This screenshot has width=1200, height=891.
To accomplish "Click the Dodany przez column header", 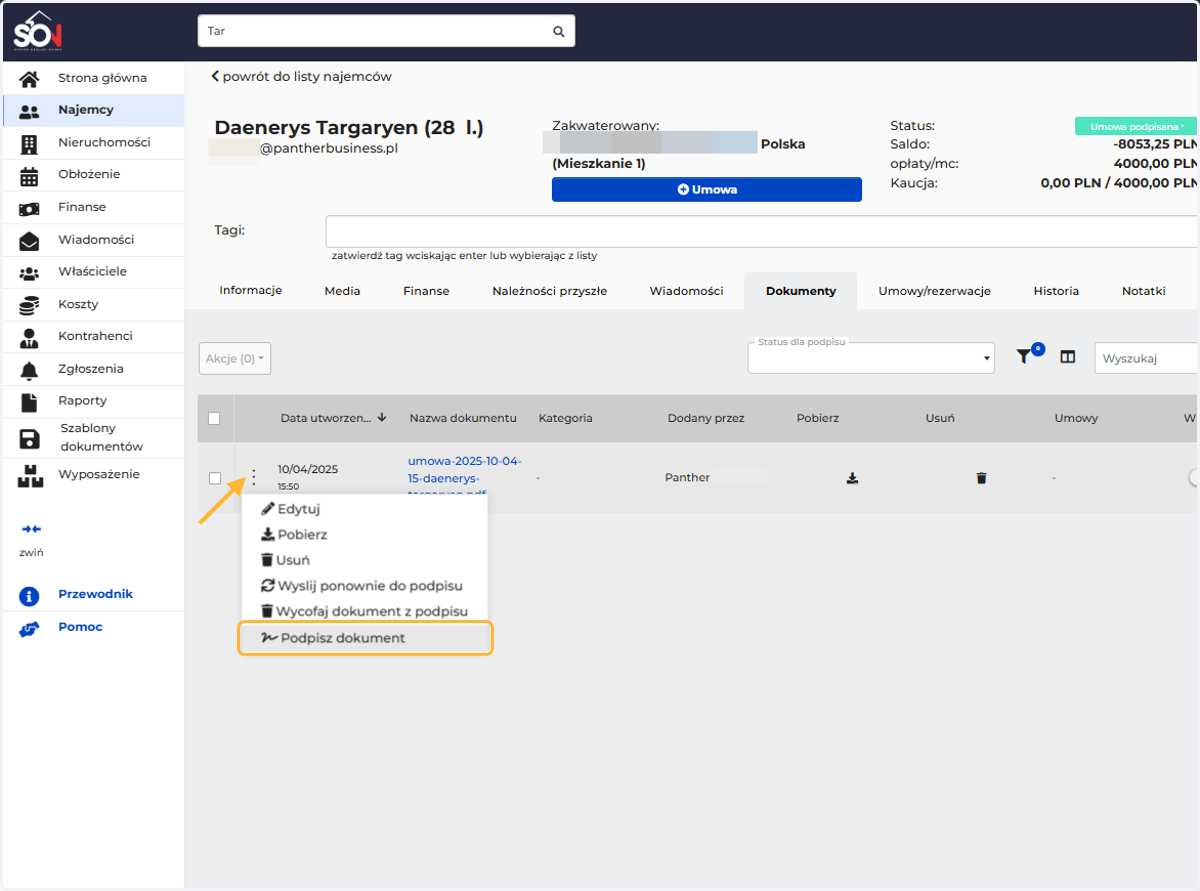I will 706,418.
